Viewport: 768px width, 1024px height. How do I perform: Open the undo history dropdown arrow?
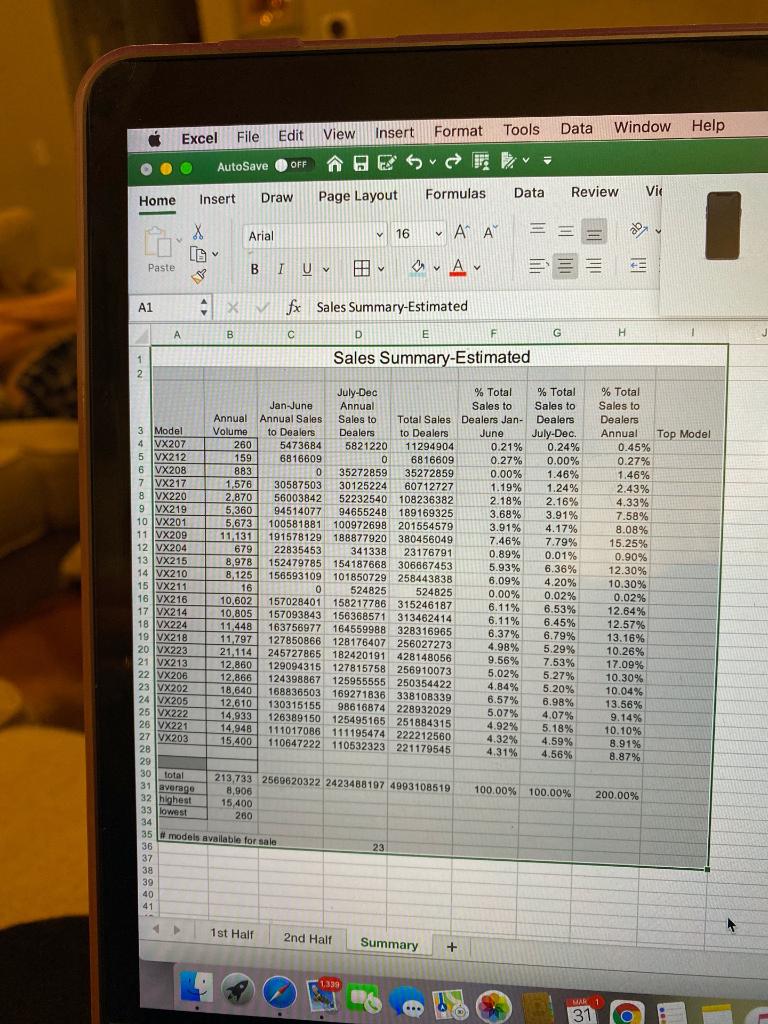pyautogui.click(x=432, y=161)
